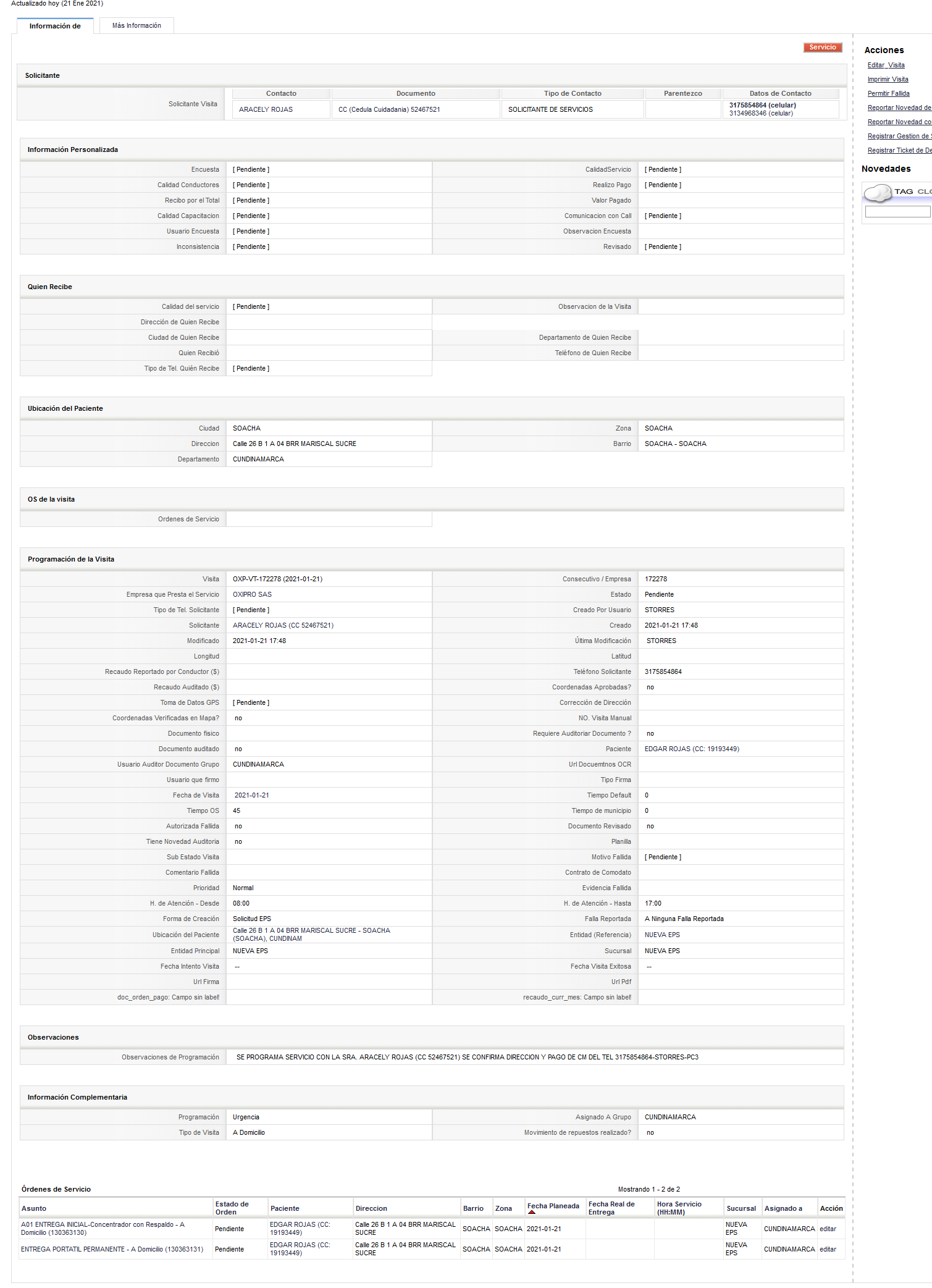The height and width of the screenshot is (1288, 932).
Task: Click Barrio value SOACHA - SOACHA
Action: point(675,444)
